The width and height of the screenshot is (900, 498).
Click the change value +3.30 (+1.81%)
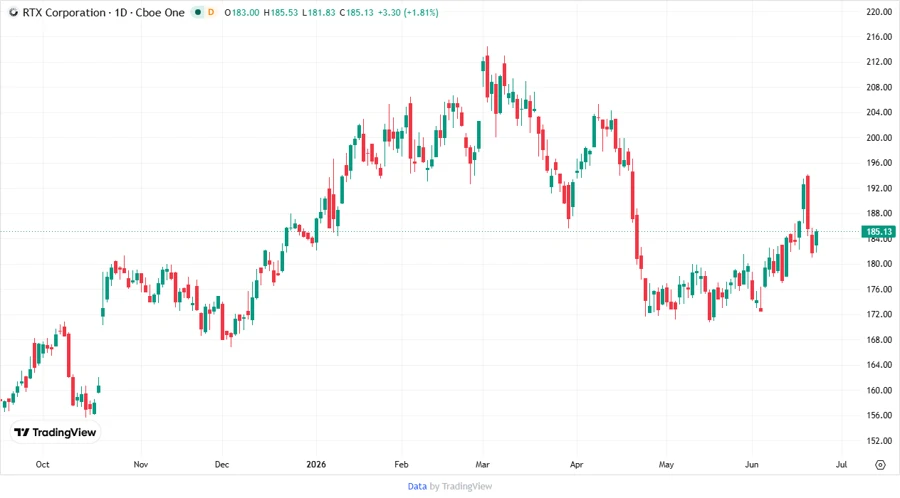click(408, 12)
